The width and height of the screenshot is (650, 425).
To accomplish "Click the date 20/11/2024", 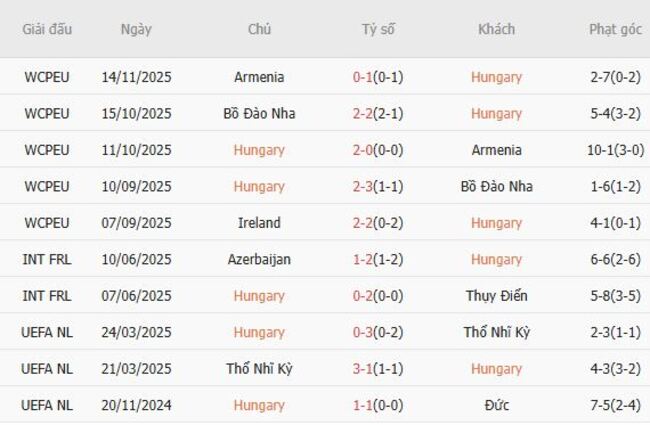I will pyautogui.click(x=136, y=405).
